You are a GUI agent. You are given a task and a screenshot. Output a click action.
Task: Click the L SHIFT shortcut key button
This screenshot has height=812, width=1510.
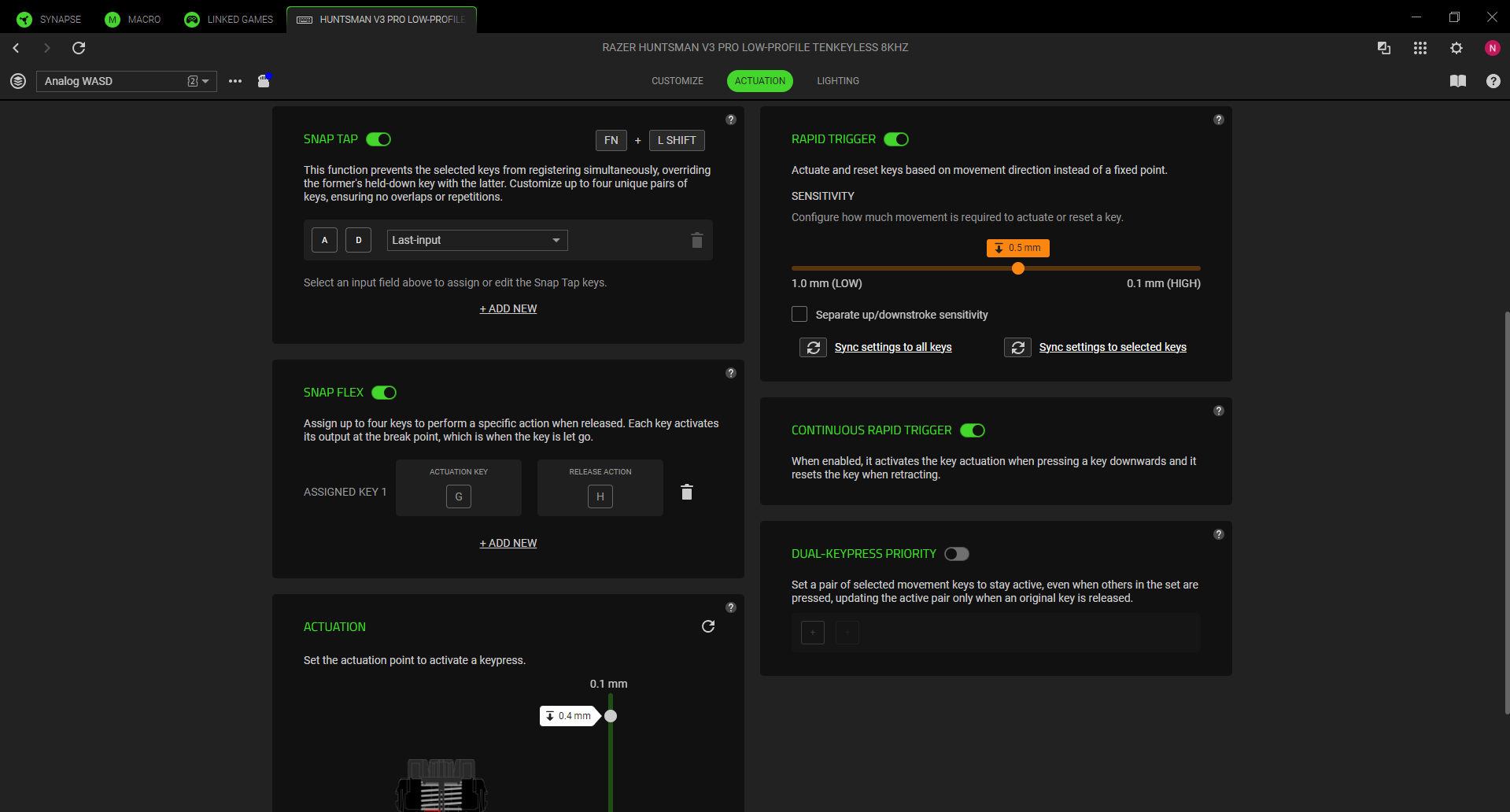click(x=677, y=140)
